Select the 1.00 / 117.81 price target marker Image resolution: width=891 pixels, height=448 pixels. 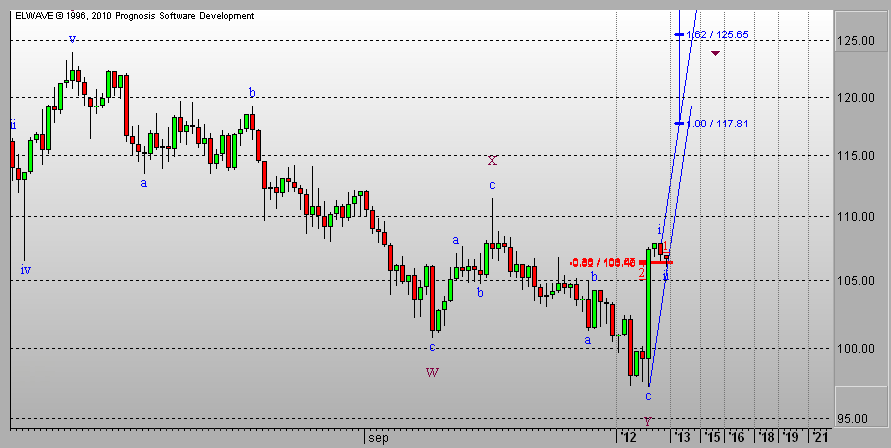click(714, 124)
